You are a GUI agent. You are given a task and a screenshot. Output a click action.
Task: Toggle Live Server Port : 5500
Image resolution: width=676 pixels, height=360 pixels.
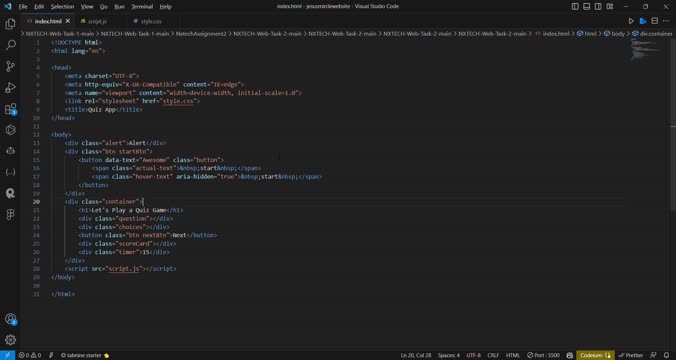pyautogui.click(x=543, y=355)
